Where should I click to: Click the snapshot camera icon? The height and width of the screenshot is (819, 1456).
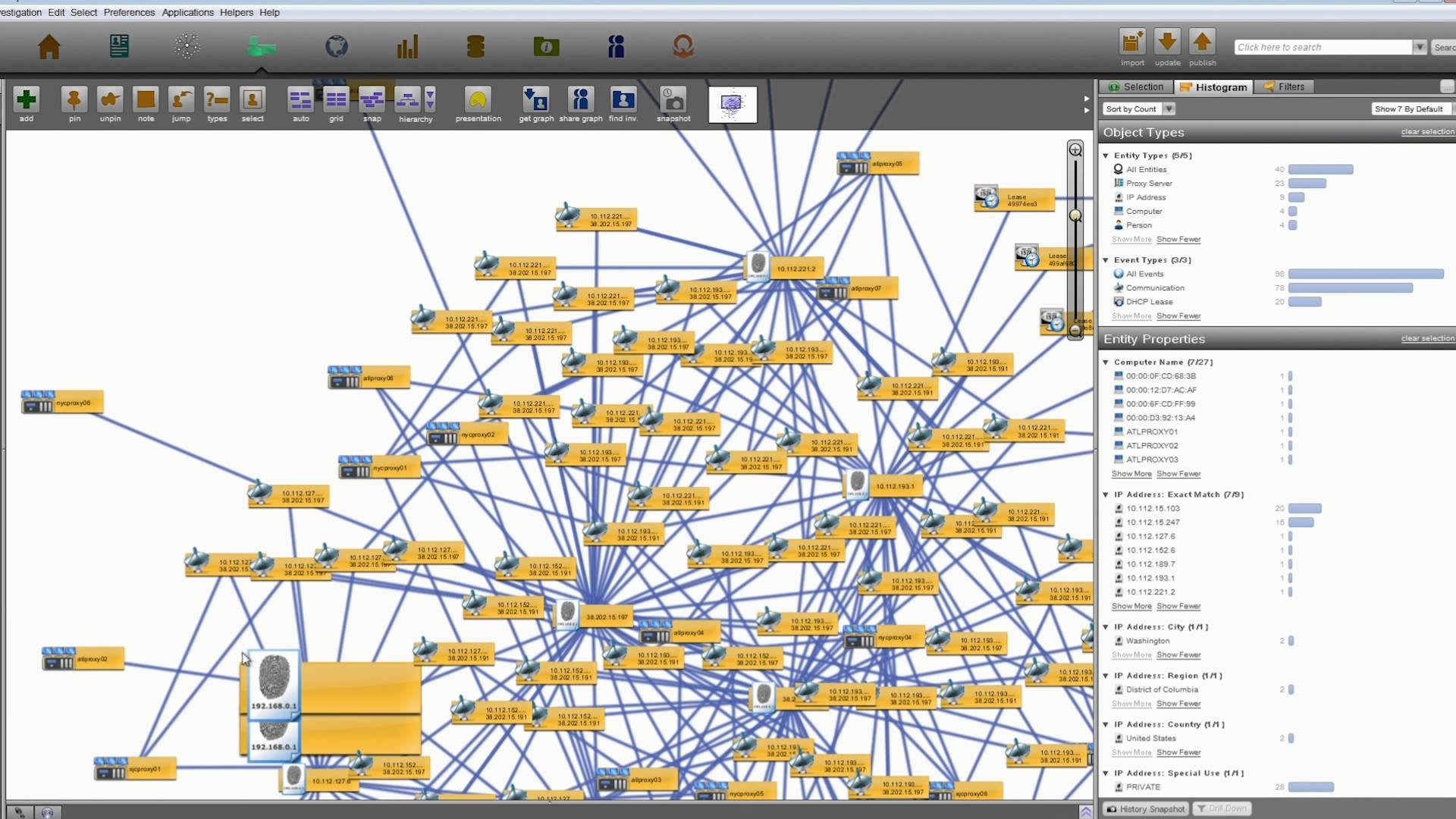click(x=673, y=100)
